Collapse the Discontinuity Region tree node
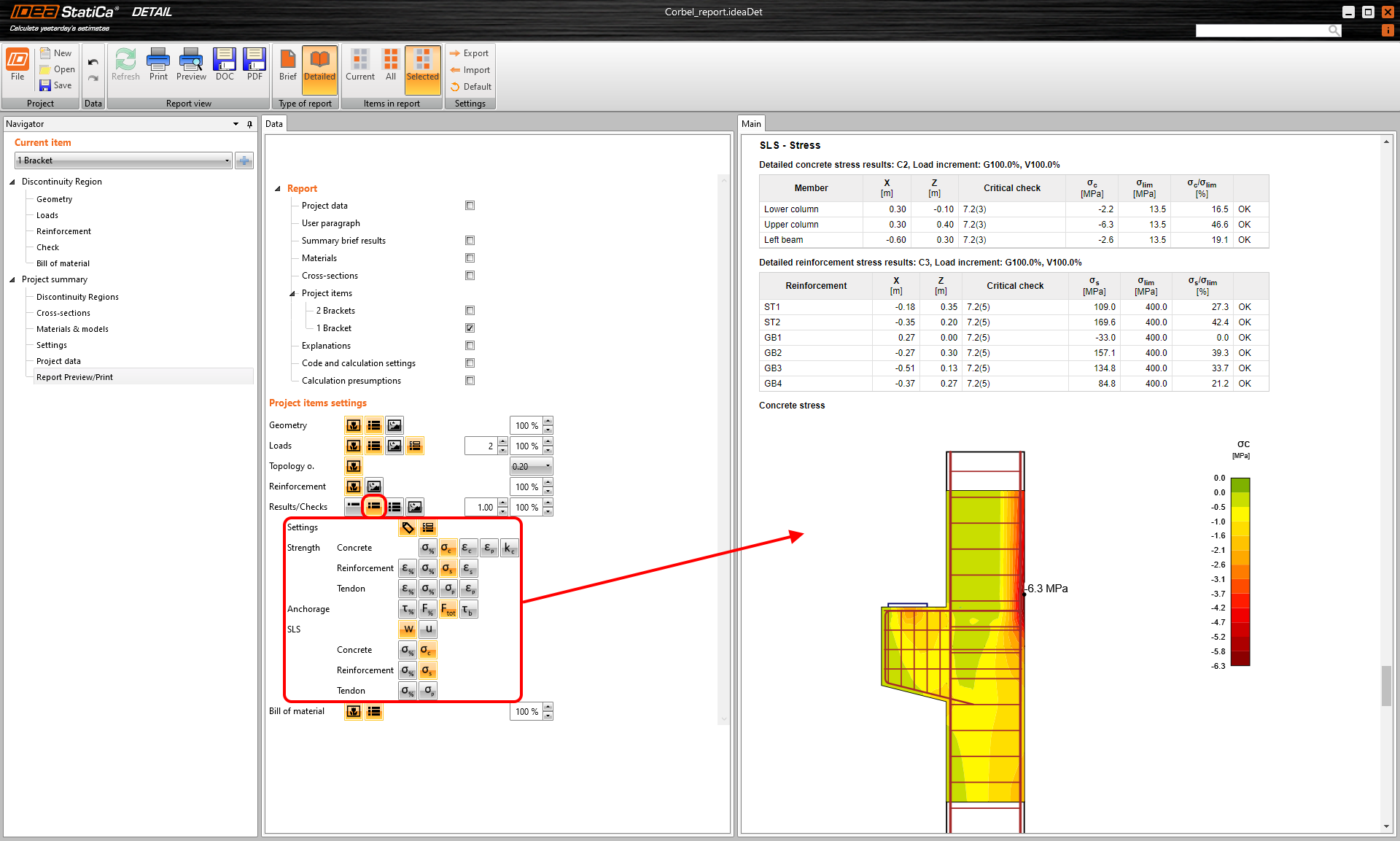Image resolution: width=1400 pixels, height=841 pixels. [12, 182]
